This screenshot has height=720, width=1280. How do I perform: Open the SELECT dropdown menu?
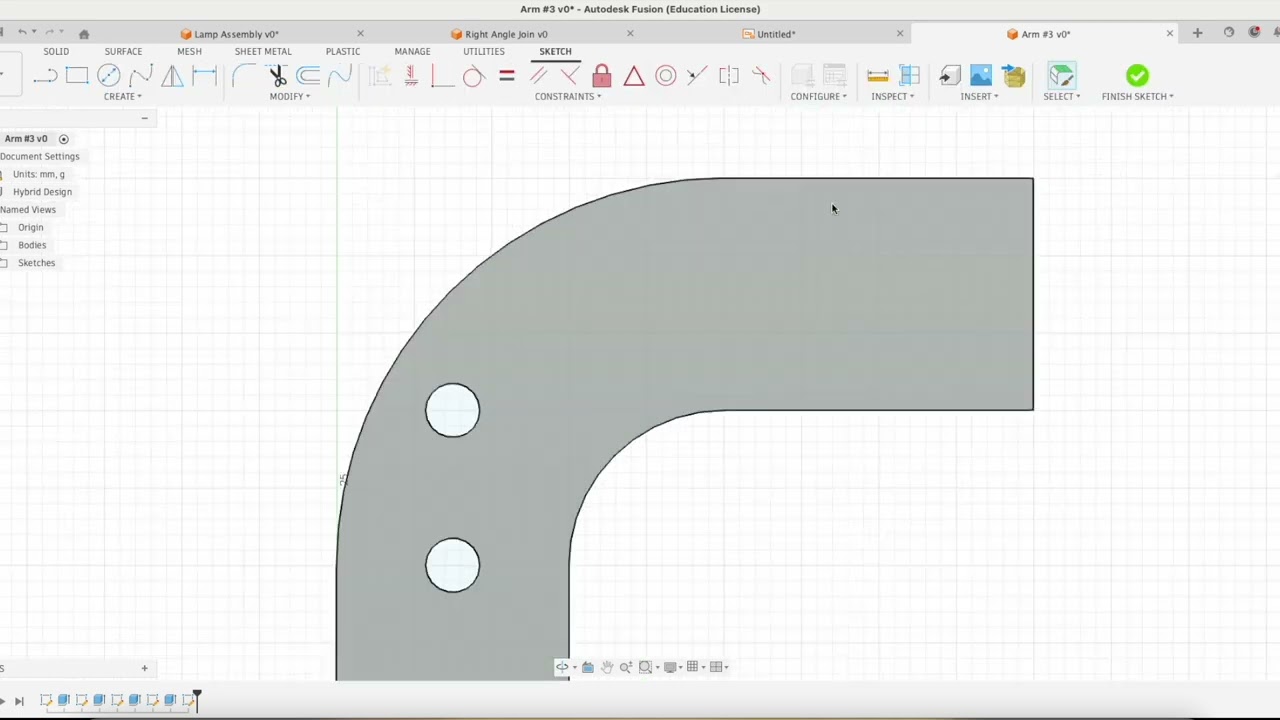(1062, 97)
